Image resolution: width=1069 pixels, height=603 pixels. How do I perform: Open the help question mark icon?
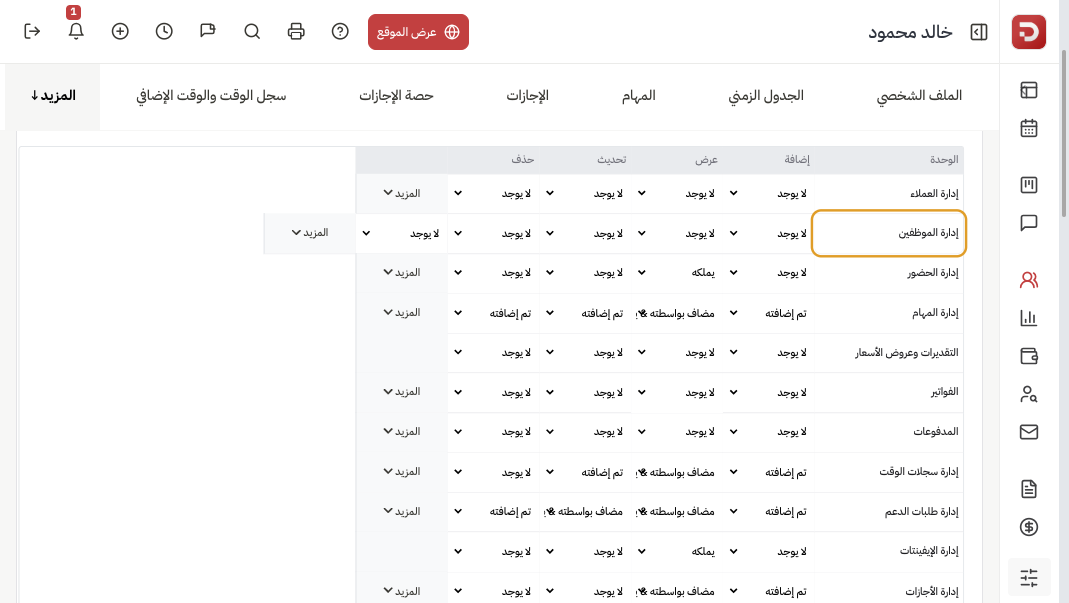pos(340,31)
